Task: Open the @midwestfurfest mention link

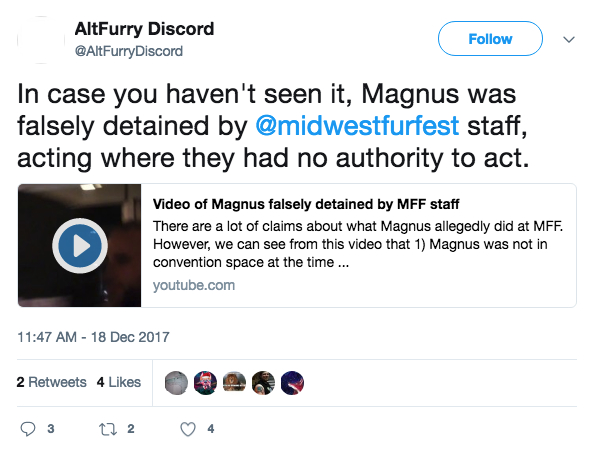Action: point(357,126)
